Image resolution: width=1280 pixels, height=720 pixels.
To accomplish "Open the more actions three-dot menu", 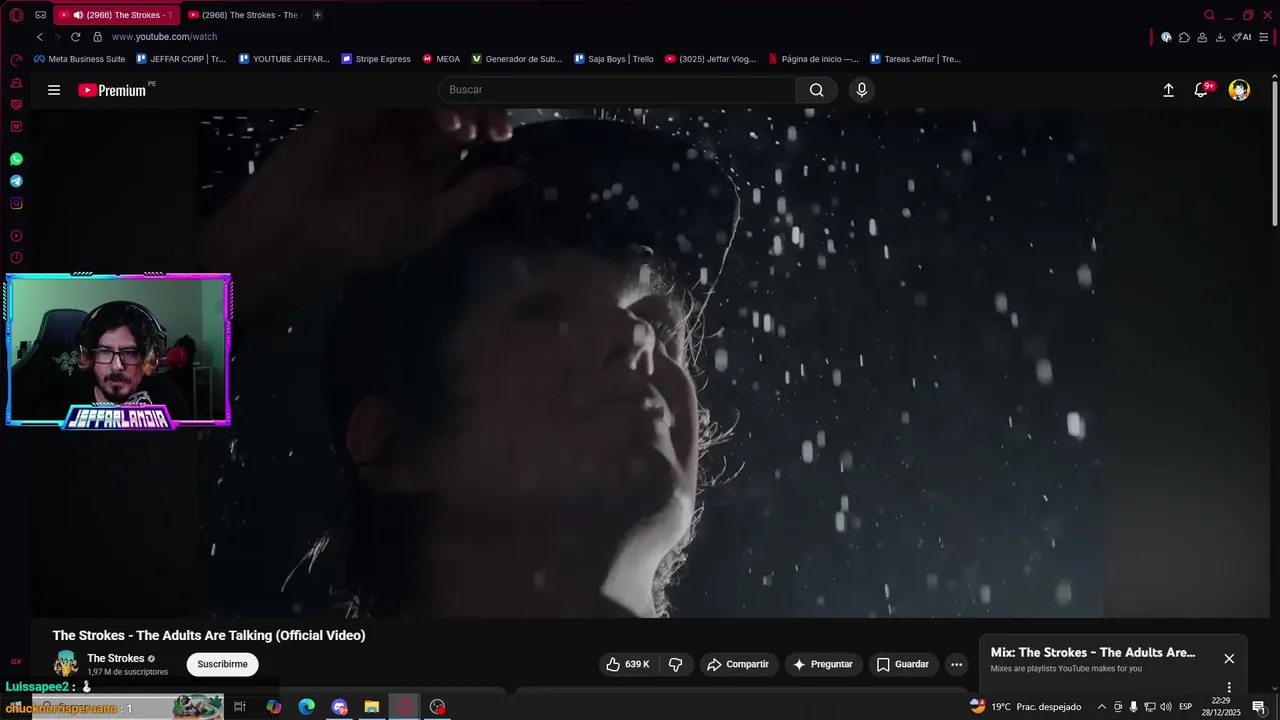I will (x=956, y=664).
